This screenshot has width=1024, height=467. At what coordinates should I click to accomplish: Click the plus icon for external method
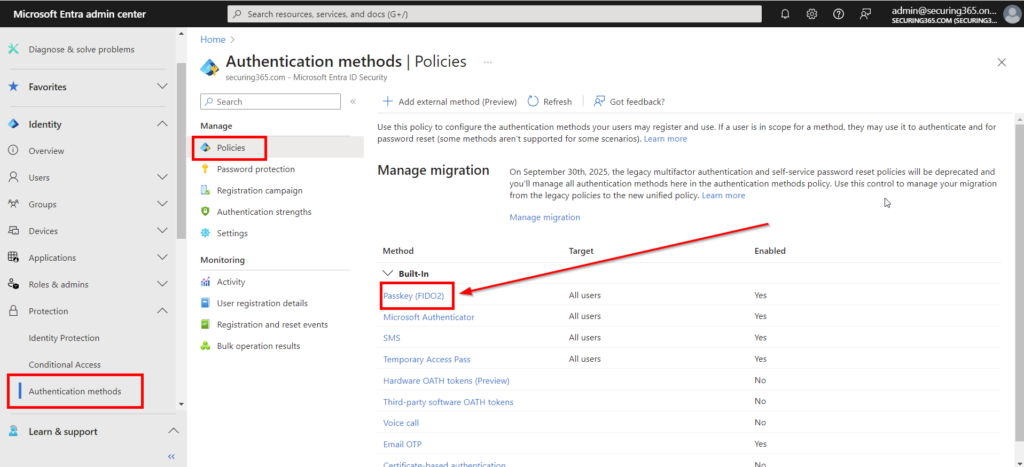click(x=387, y=101)
